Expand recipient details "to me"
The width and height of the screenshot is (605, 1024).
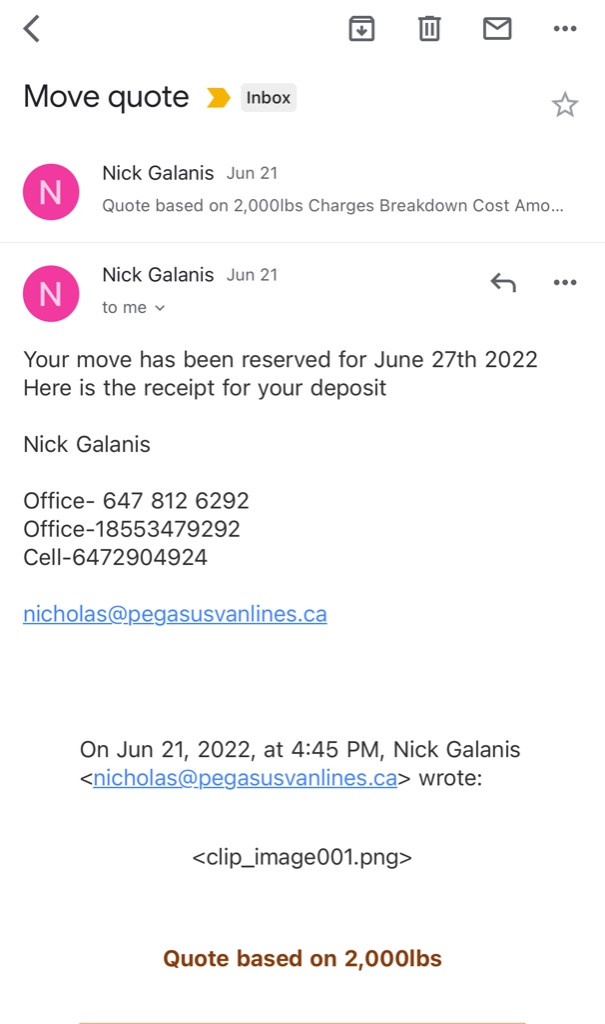pos(133,308)
